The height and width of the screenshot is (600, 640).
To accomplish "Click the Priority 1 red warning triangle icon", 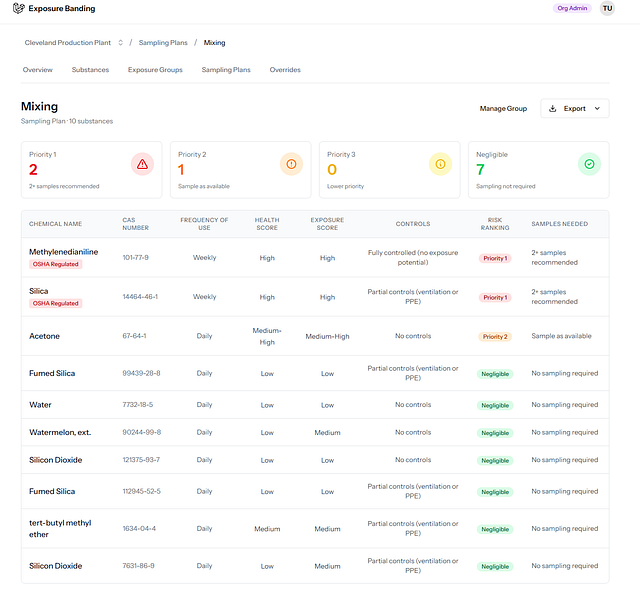I will (x=142, y=164).
